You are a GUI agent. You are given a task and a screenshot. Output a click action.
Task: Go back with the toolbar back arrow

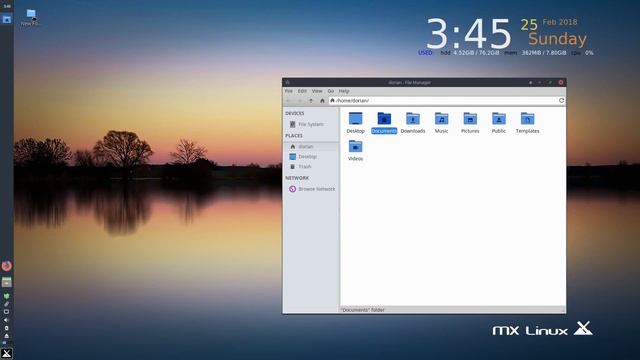click(288, 100)
